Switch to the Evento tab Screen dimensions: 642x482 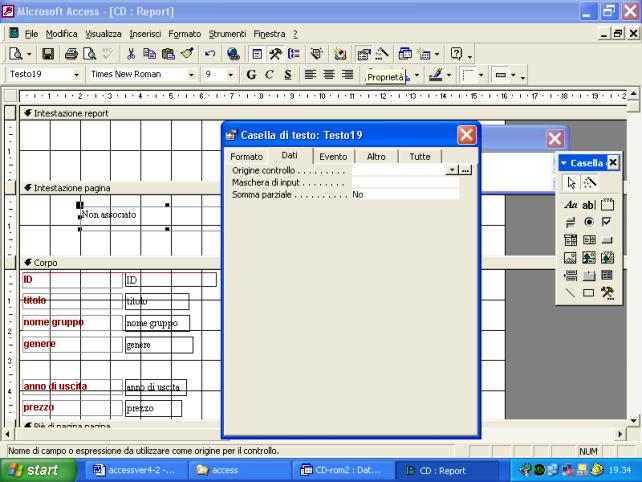click(x=333, y=157)
